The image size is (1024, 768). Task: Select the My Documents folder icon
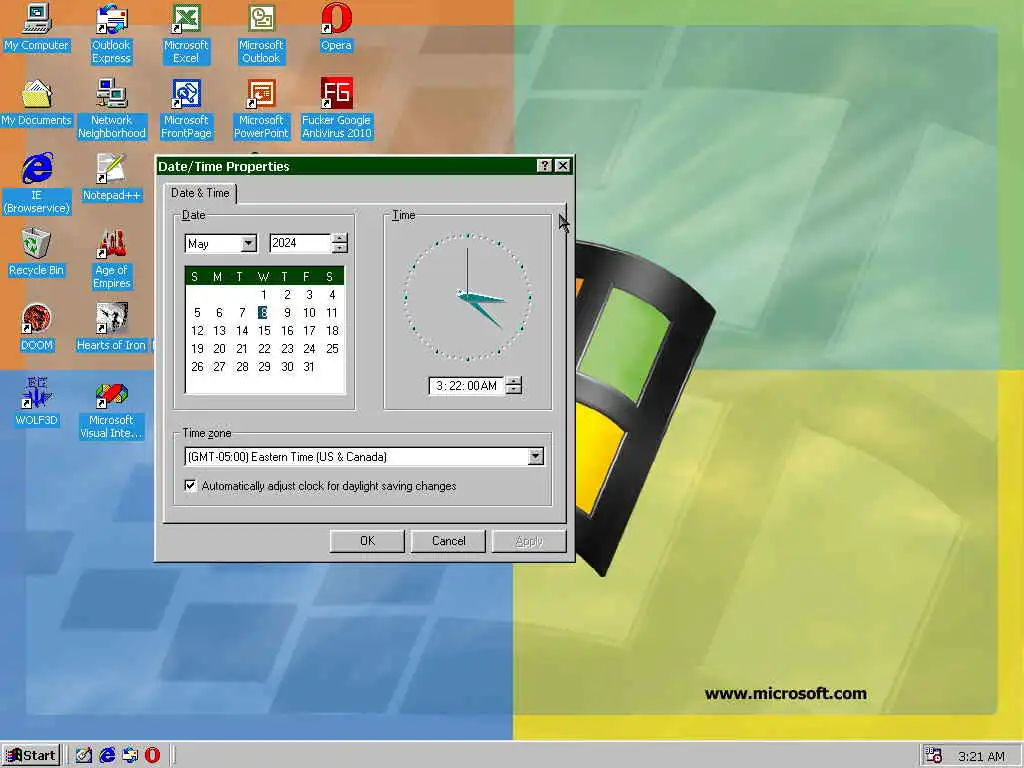[x=37, y=103]
